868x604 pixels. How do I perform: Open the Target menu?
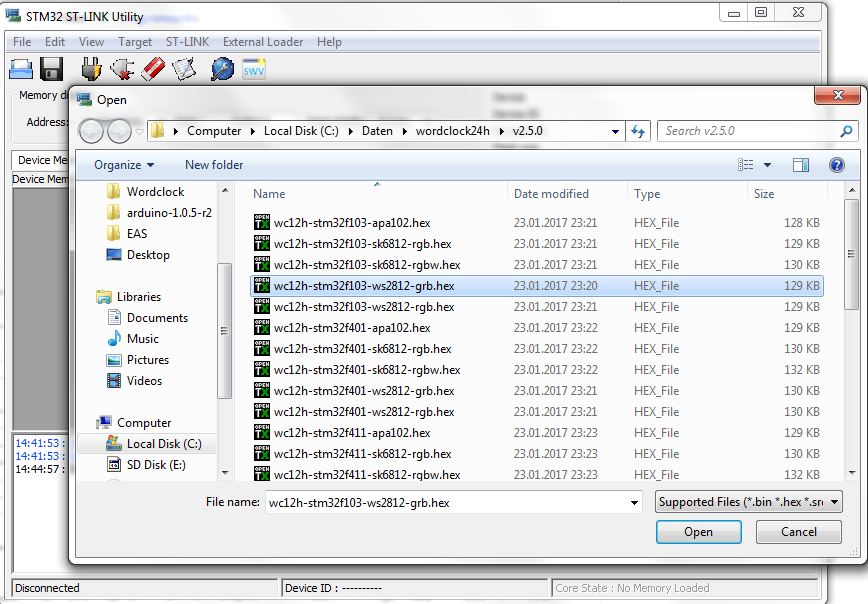[x=135, y=42]
